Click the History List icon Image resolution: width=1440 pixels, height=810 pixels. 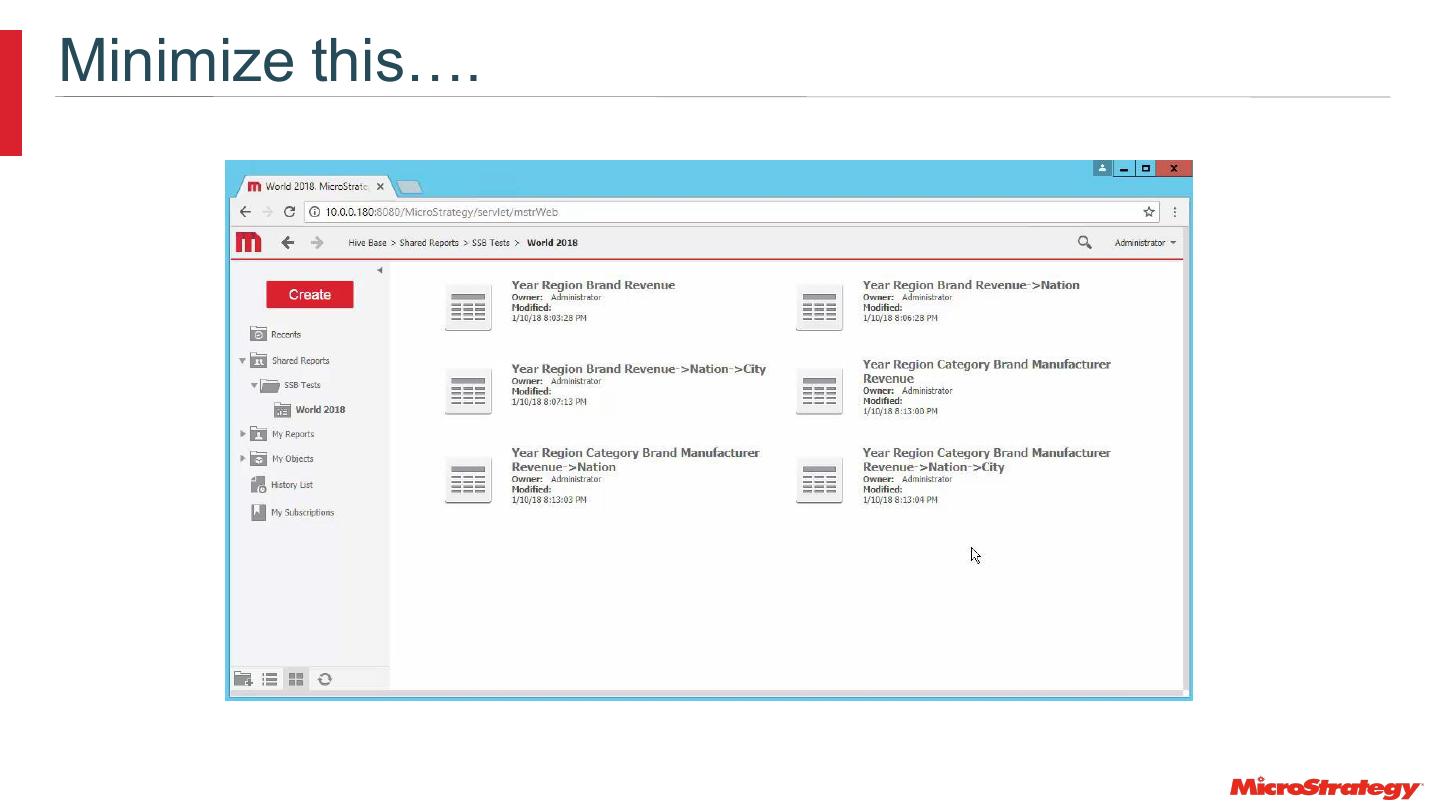click(258, 485)
